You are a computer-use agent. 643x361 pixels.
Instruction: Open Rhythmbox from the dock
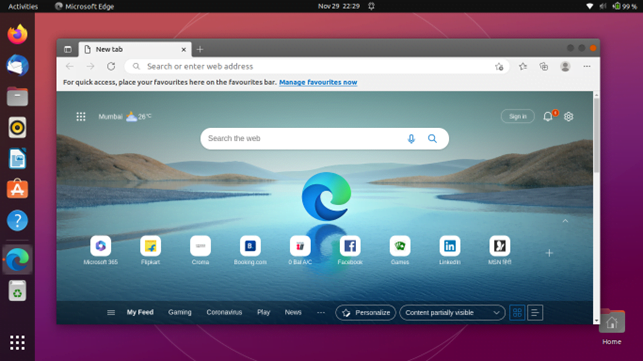click(17, 128)
